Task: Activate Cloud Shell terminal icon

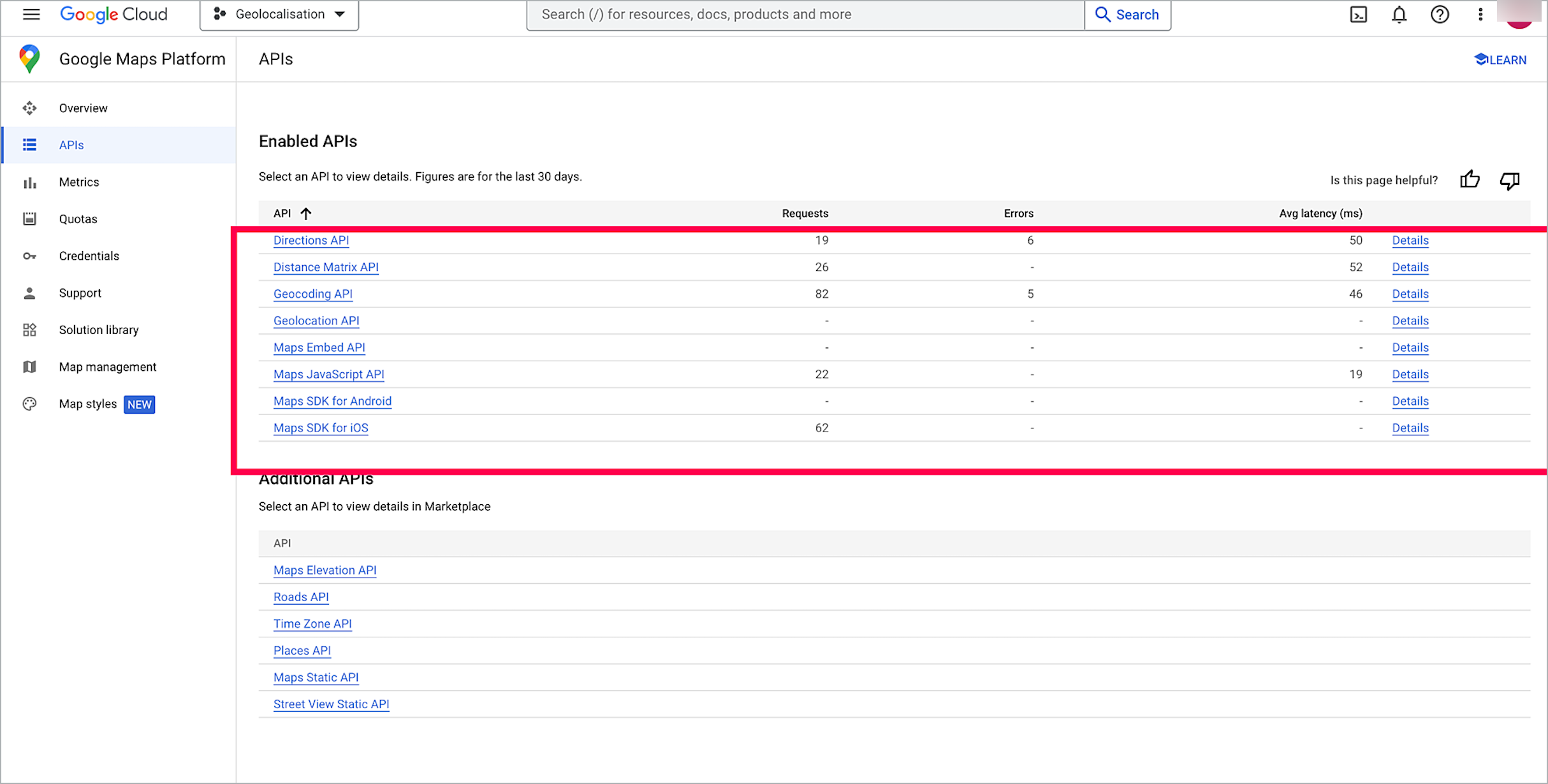Action: [1359, 15]
